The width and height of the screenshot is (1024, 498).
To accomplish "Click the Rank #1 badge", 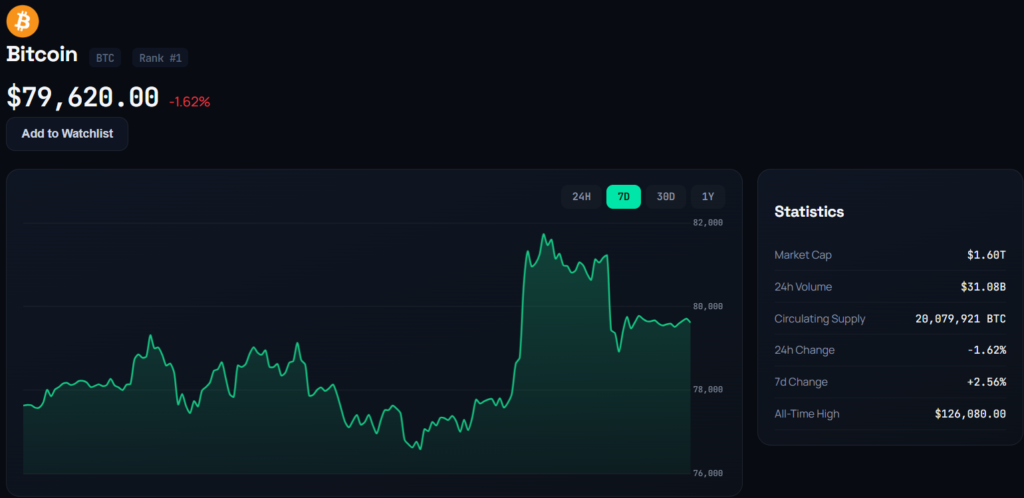I will click(160, 58).
